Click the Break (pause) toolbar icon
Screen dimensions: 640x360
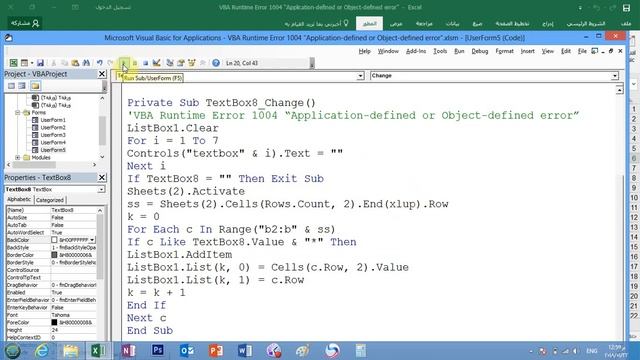click(135, 63)
